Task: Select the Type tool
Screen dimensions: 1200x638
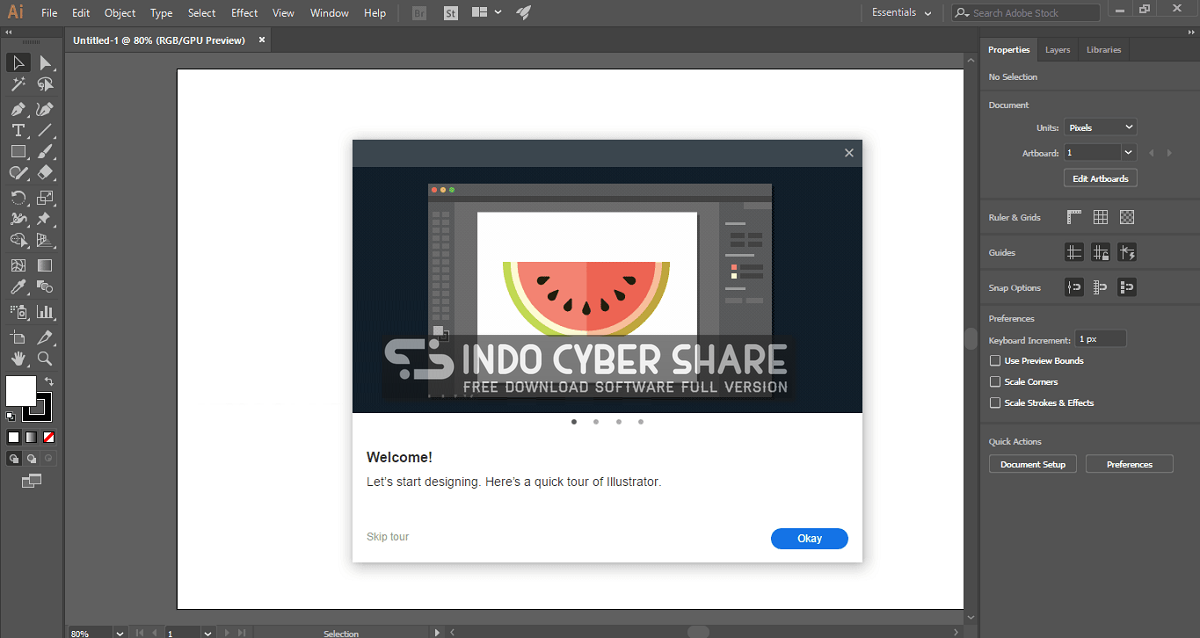Action: click(18, 130)
